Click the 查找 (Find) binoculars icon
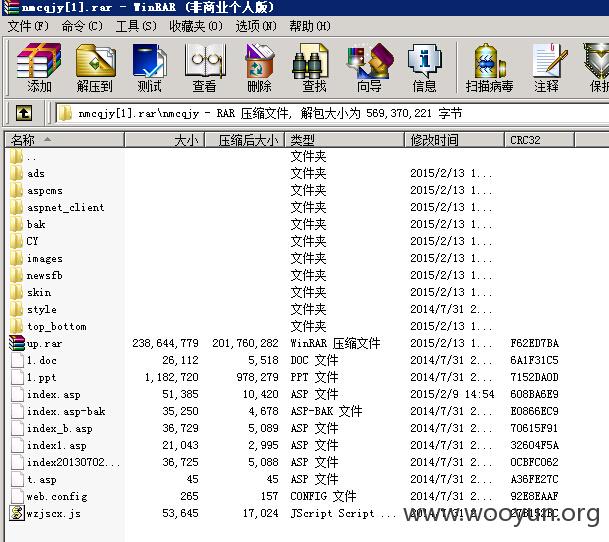The height and width of the screenshot is (542, 609). click(x=310, y=61)
